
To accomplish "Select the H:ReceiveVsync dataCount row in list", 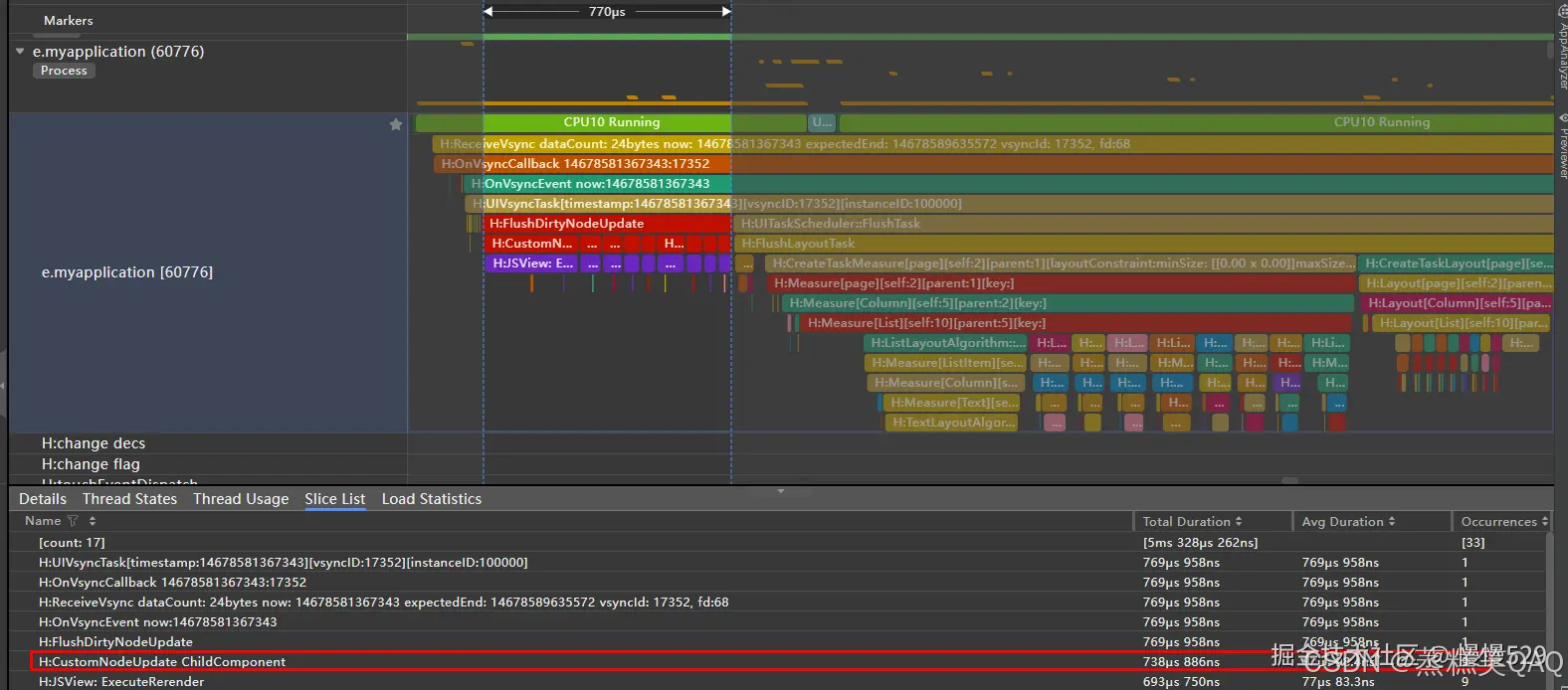I will [779, 603].
